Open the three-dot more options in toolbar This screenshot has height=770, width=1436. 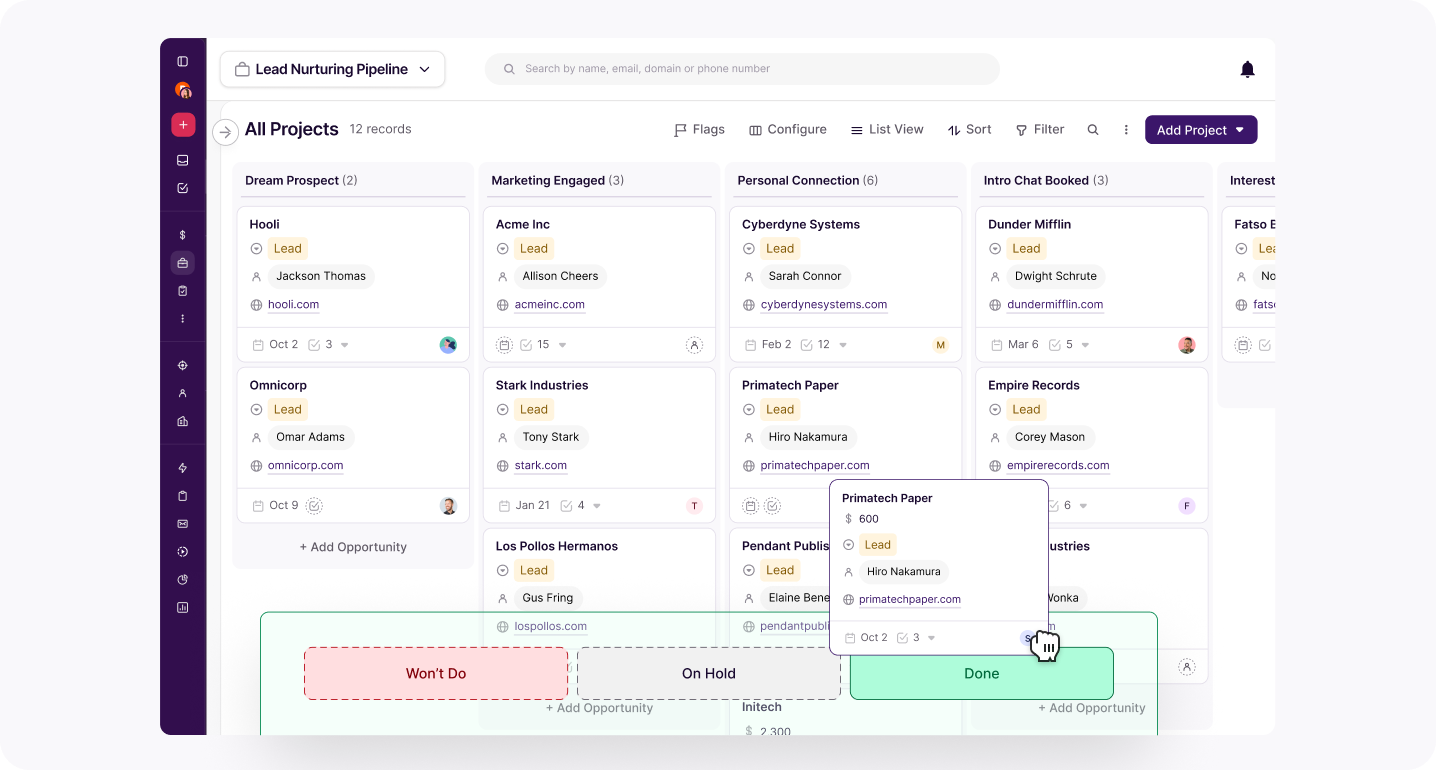[x=1126, y=130]
